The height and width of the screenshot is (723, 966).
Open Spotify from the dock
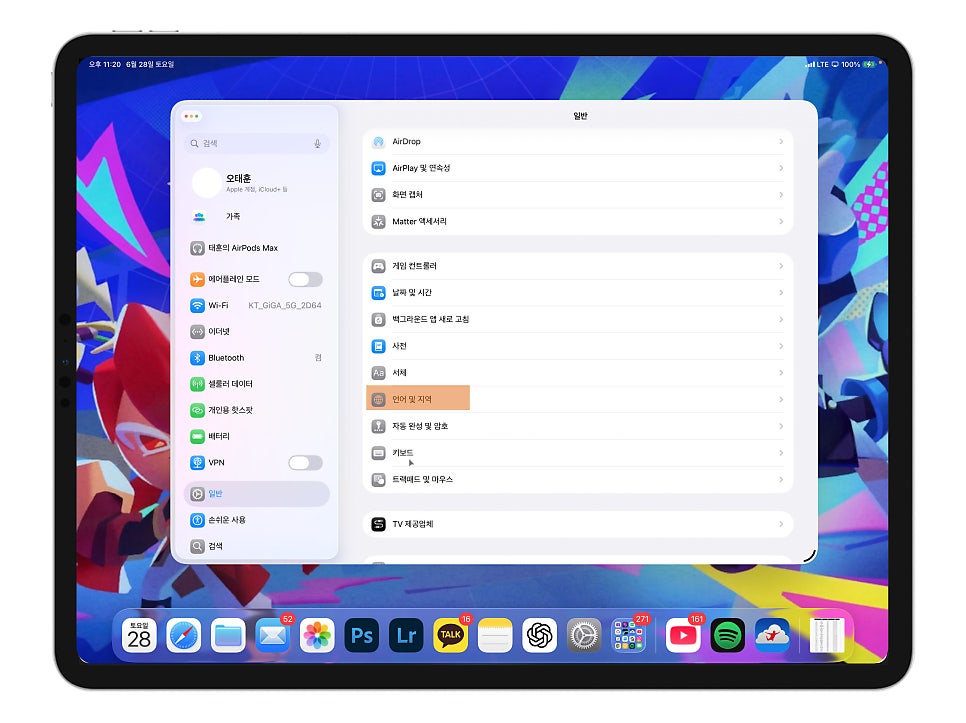click(728, 636)
